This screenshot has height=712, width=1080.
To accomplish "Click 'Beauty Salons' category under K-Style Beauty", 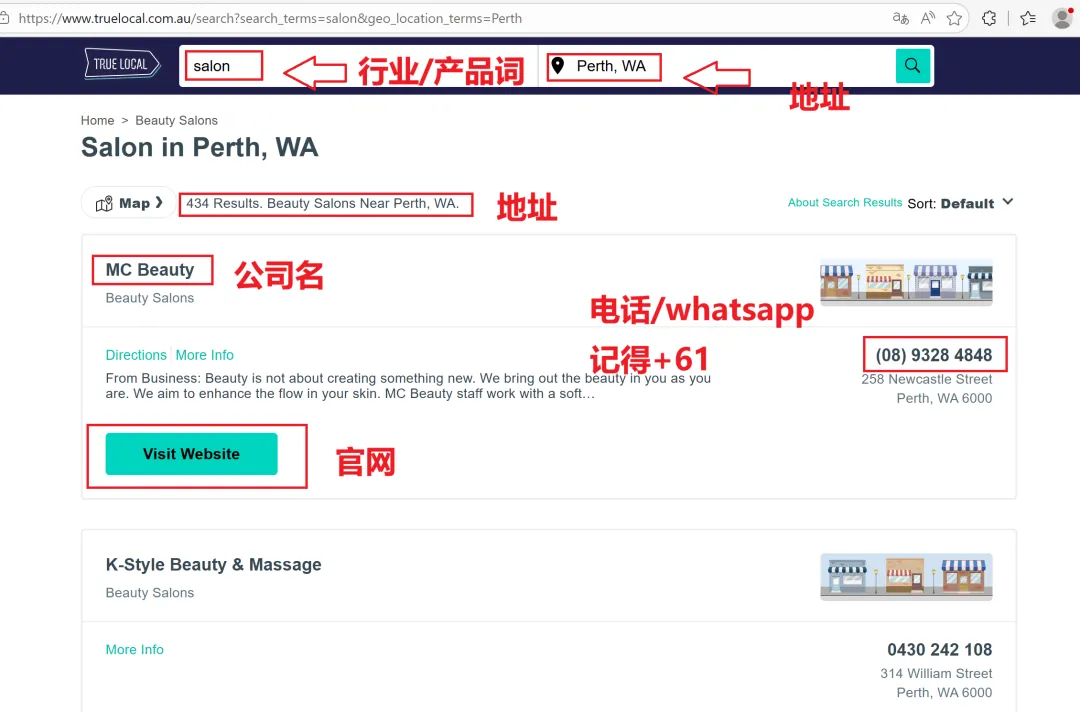I will (149, 593).
